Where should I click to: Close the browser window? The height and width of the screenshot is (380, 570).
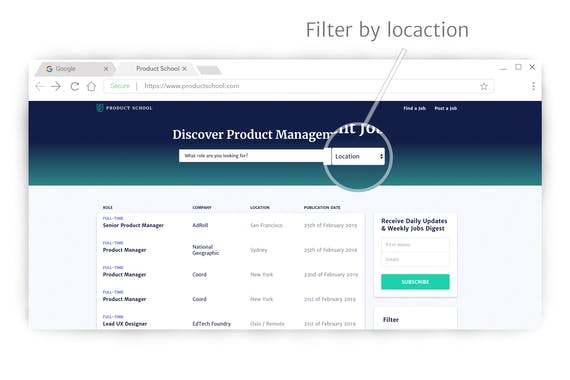tap(532, 67)
